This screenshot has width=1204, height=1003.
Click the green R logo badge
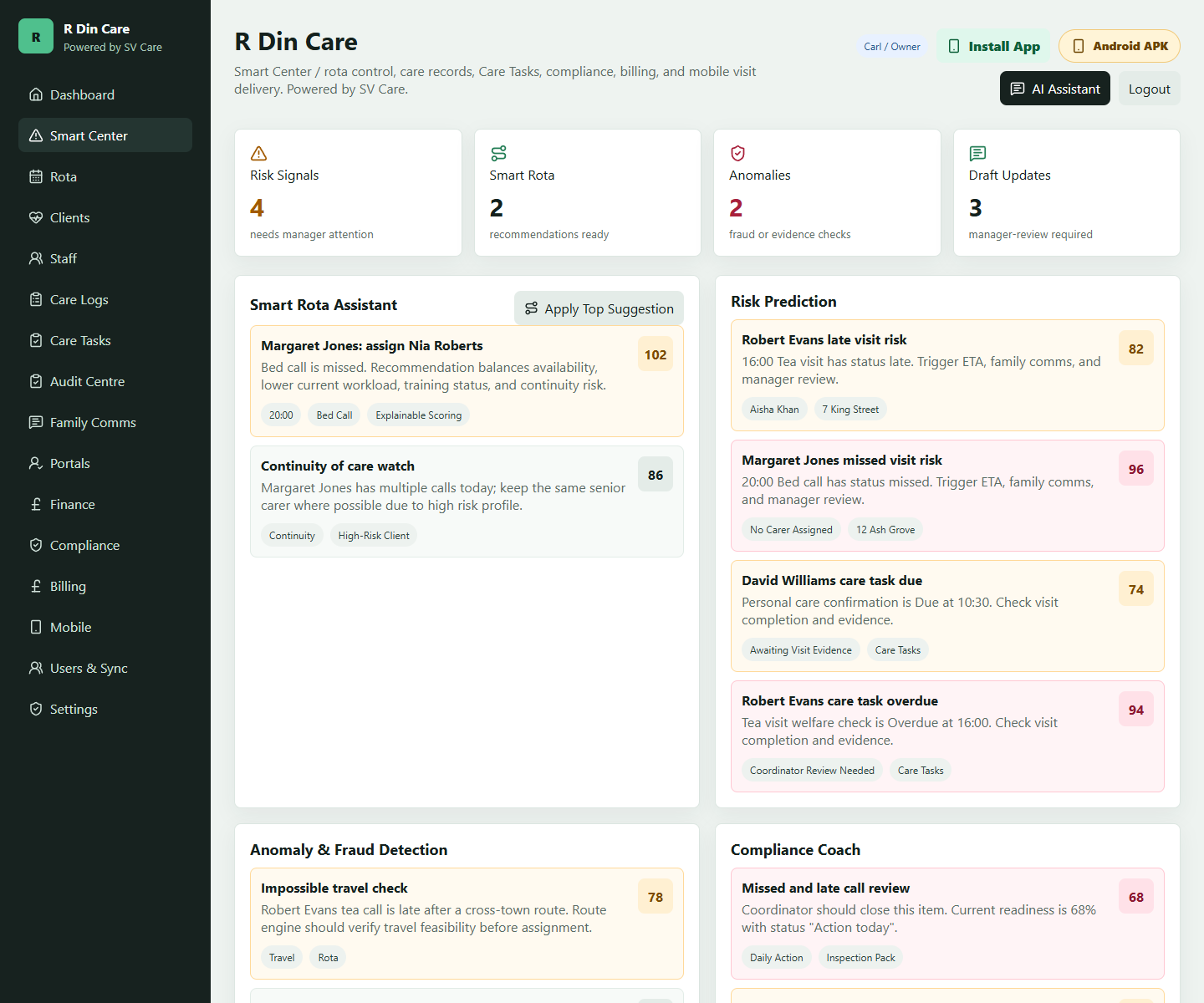coord(36,36)
